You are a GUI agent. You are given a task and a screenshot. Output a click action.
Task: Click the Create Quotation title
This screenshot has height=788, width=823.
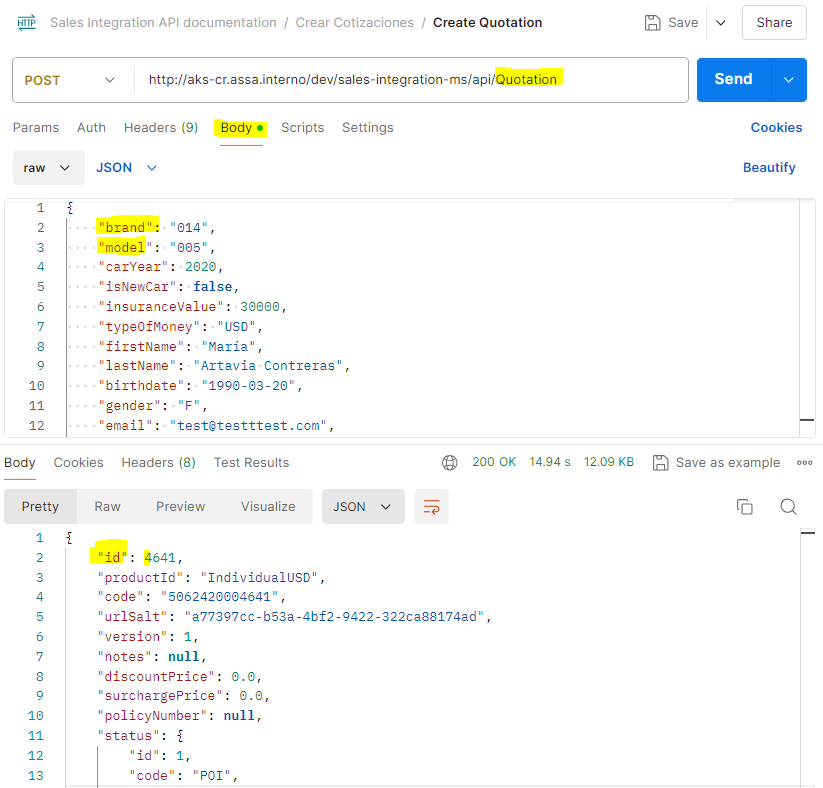(x=487, y=23)
